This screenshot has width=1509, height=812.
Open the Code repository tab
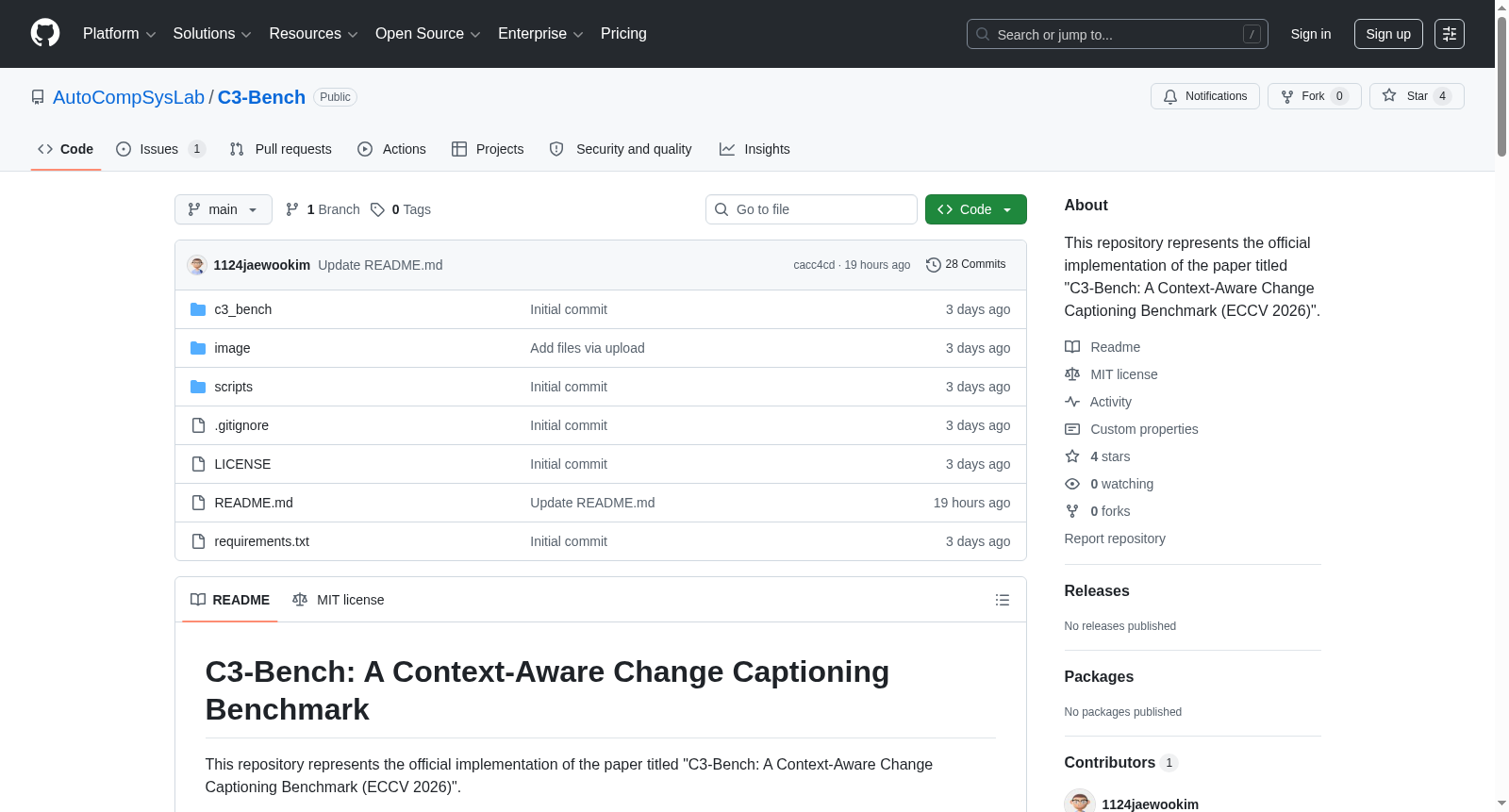[x=66, y=149]
